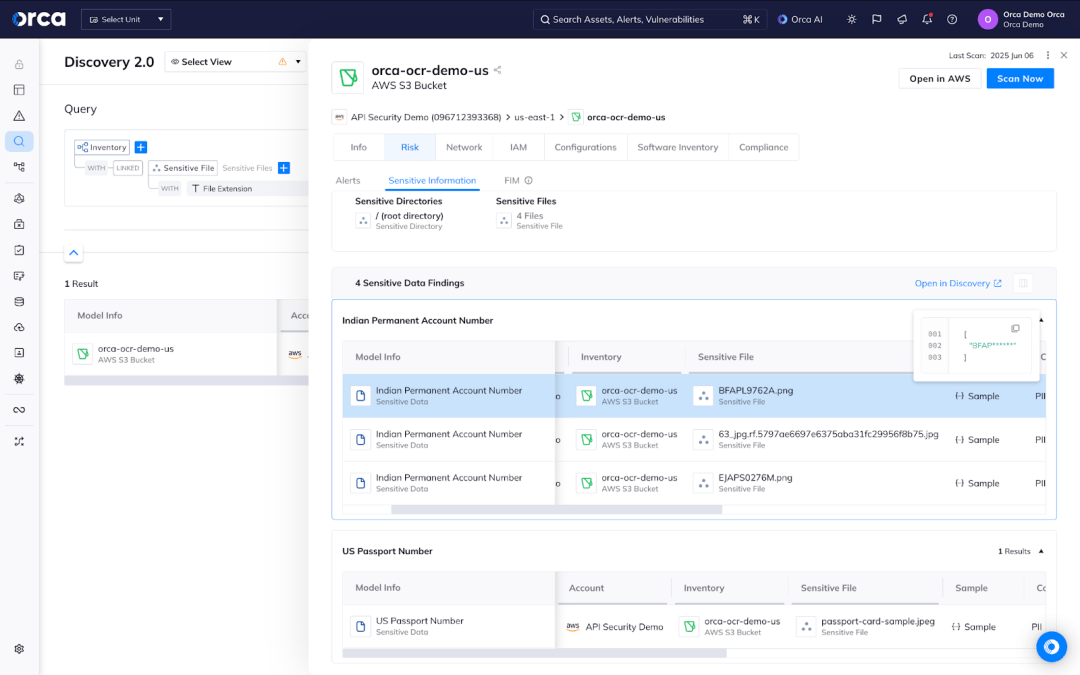The height and width of the screenshot is (675, 1080).
Task: Open the infinity loop icon in the sidebar
Action: pos(19,410)
